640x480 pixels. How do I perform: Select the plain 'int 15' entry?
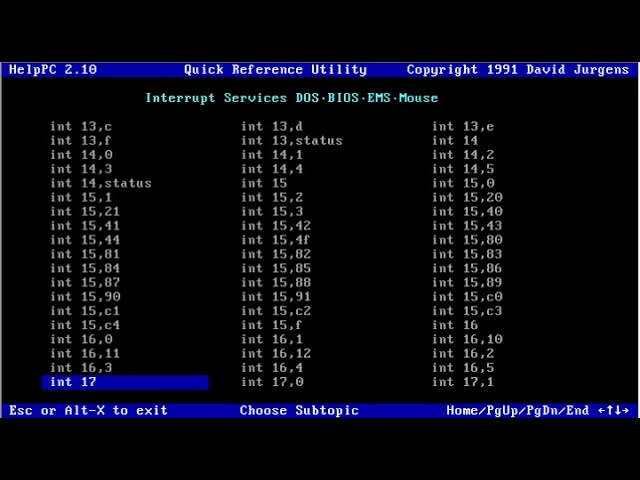(x=264, y=183)
